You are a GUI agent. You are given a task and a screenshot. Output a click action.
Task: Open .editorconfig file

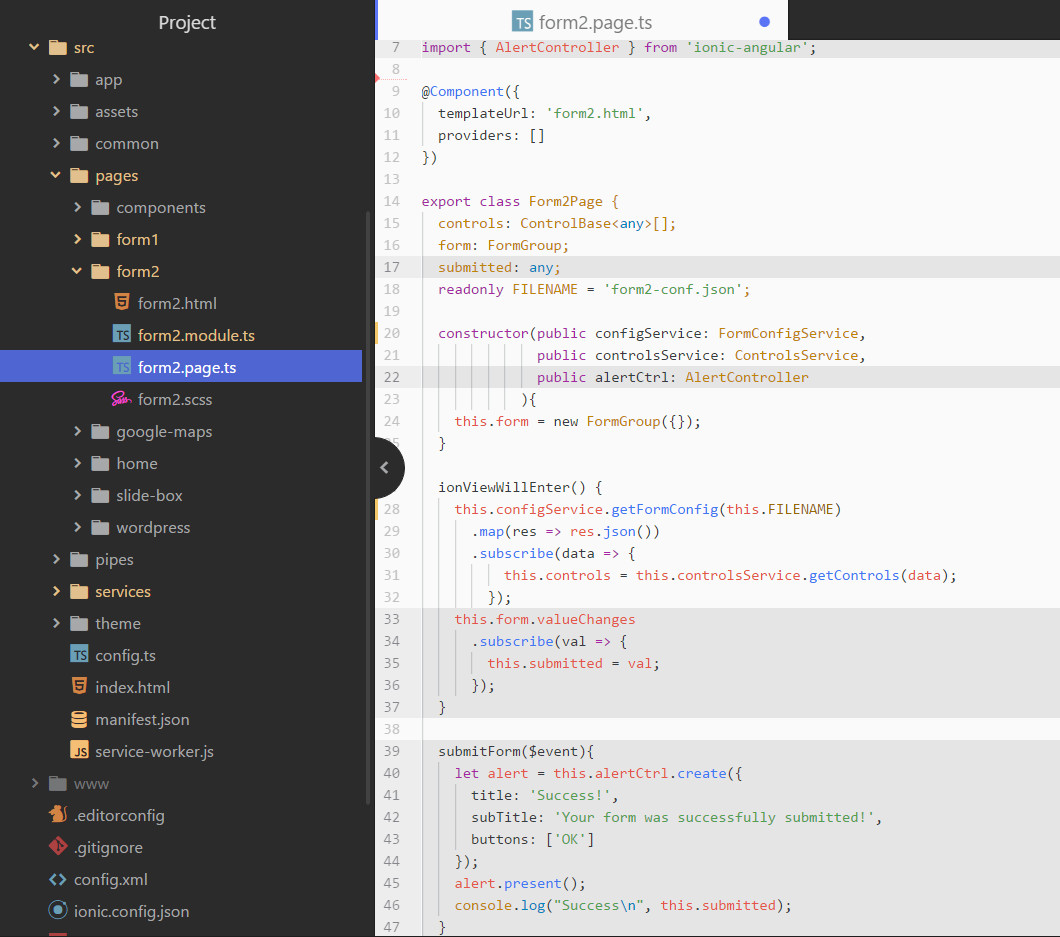(119, 815)
